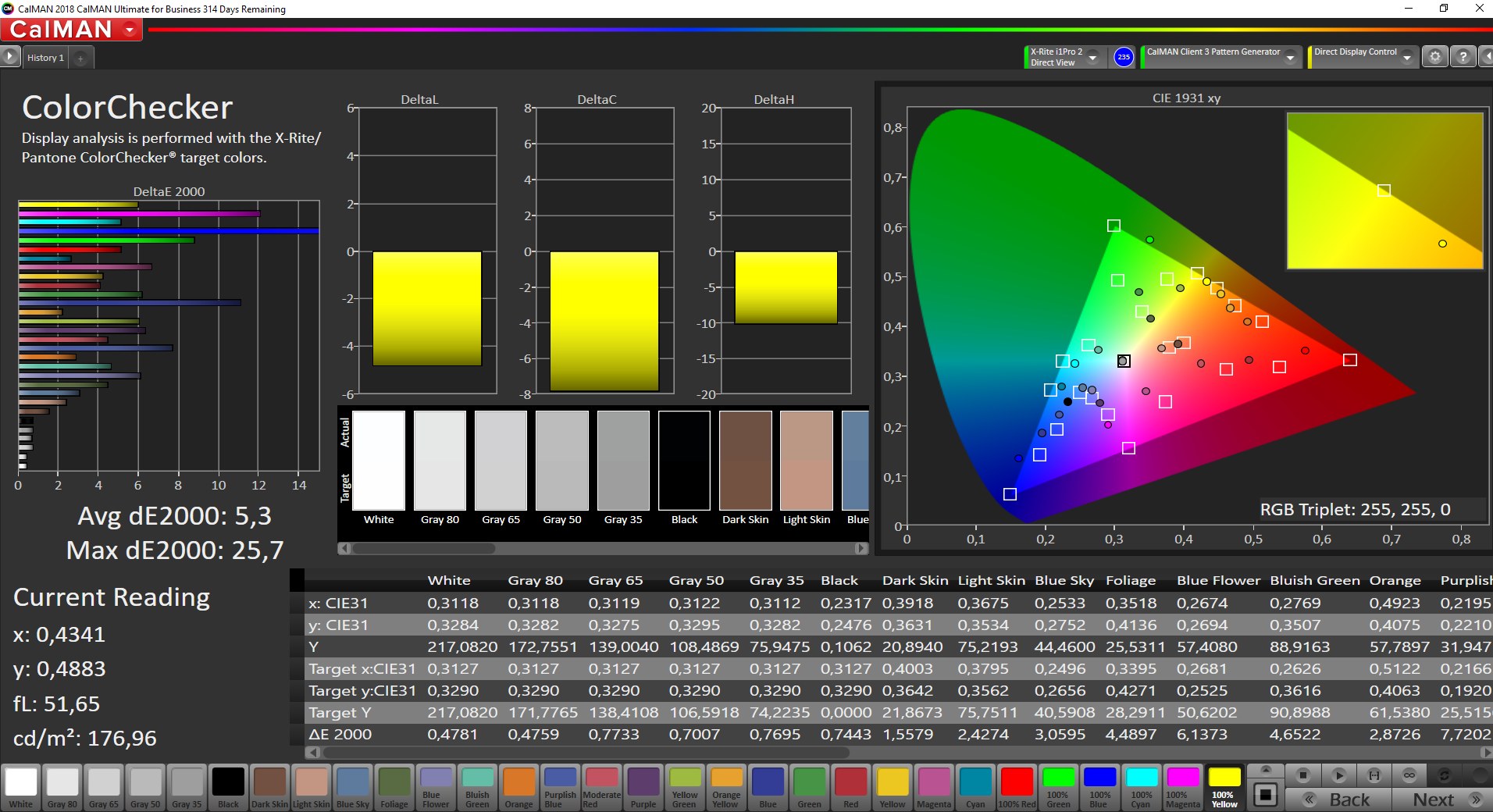Click the blue 235 meter mode indicator
The width and height of the screenshot is (1493, 812).
click(x=1124, y=57)
